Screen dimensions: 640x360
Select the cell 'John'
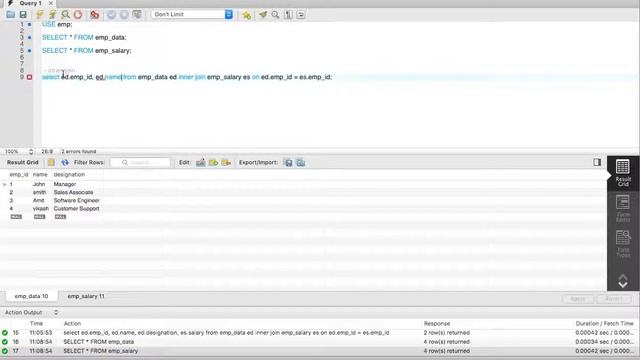(39, 184)
